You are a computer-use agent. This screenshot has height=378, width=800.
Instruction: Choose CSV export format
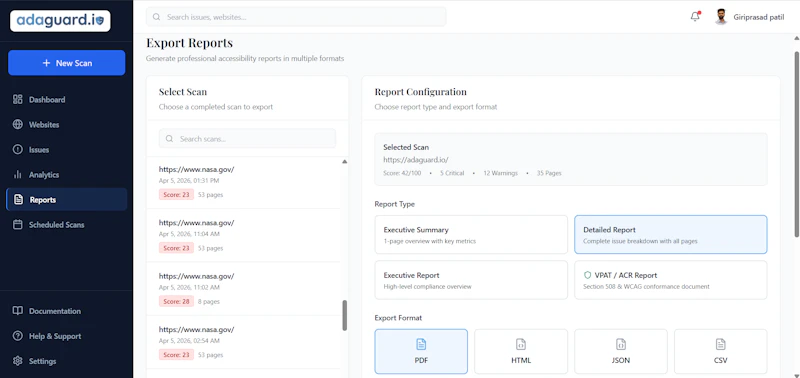click(x=720, y=351)
